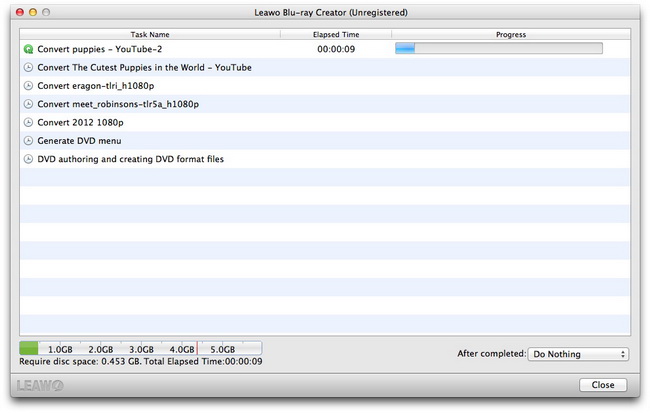Click the clock icon next to meet_robinsons task
The image size is (650, 413).
tap(28, 104)
